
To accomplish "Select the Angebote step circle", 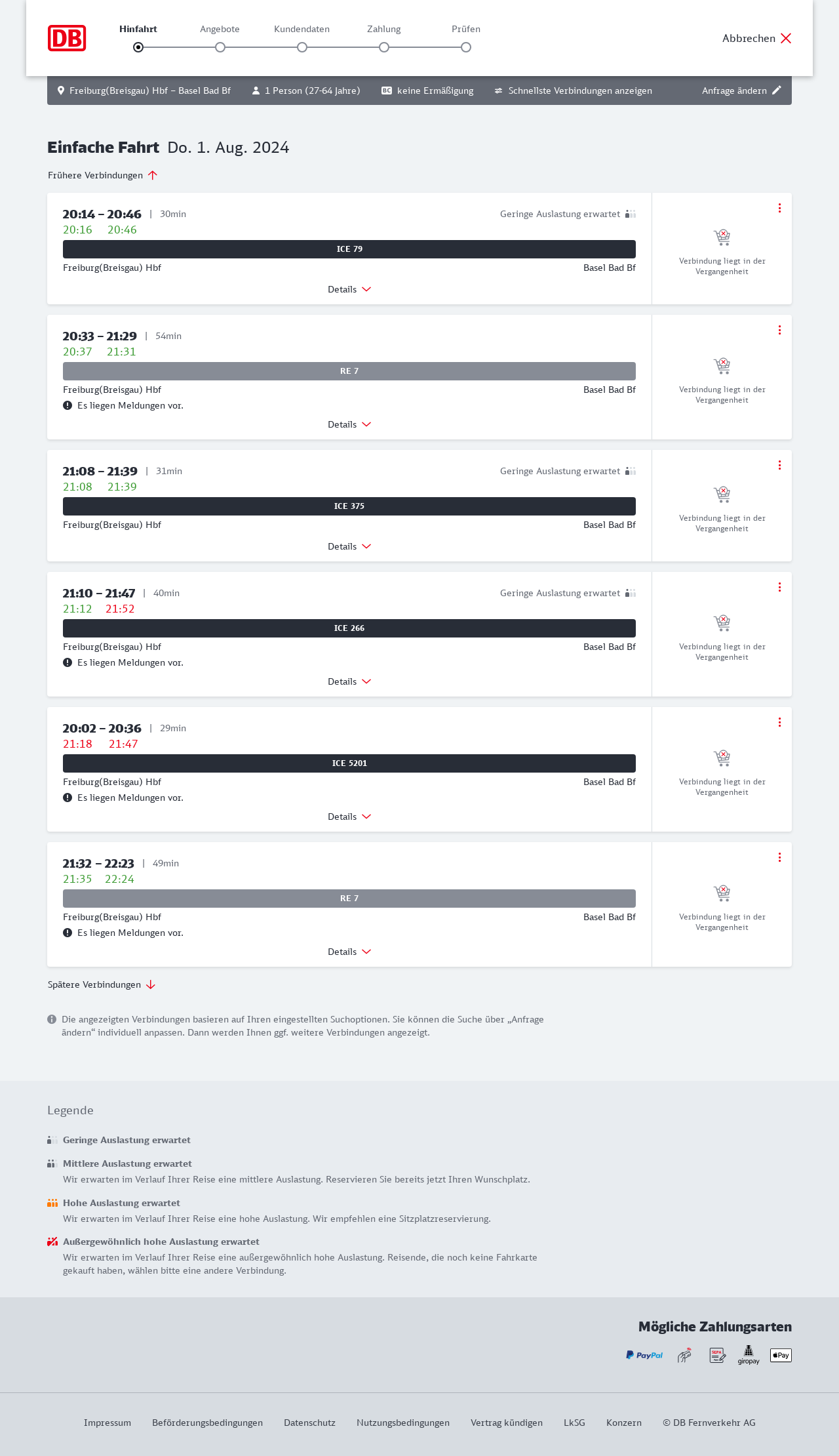I will [220, 47].
